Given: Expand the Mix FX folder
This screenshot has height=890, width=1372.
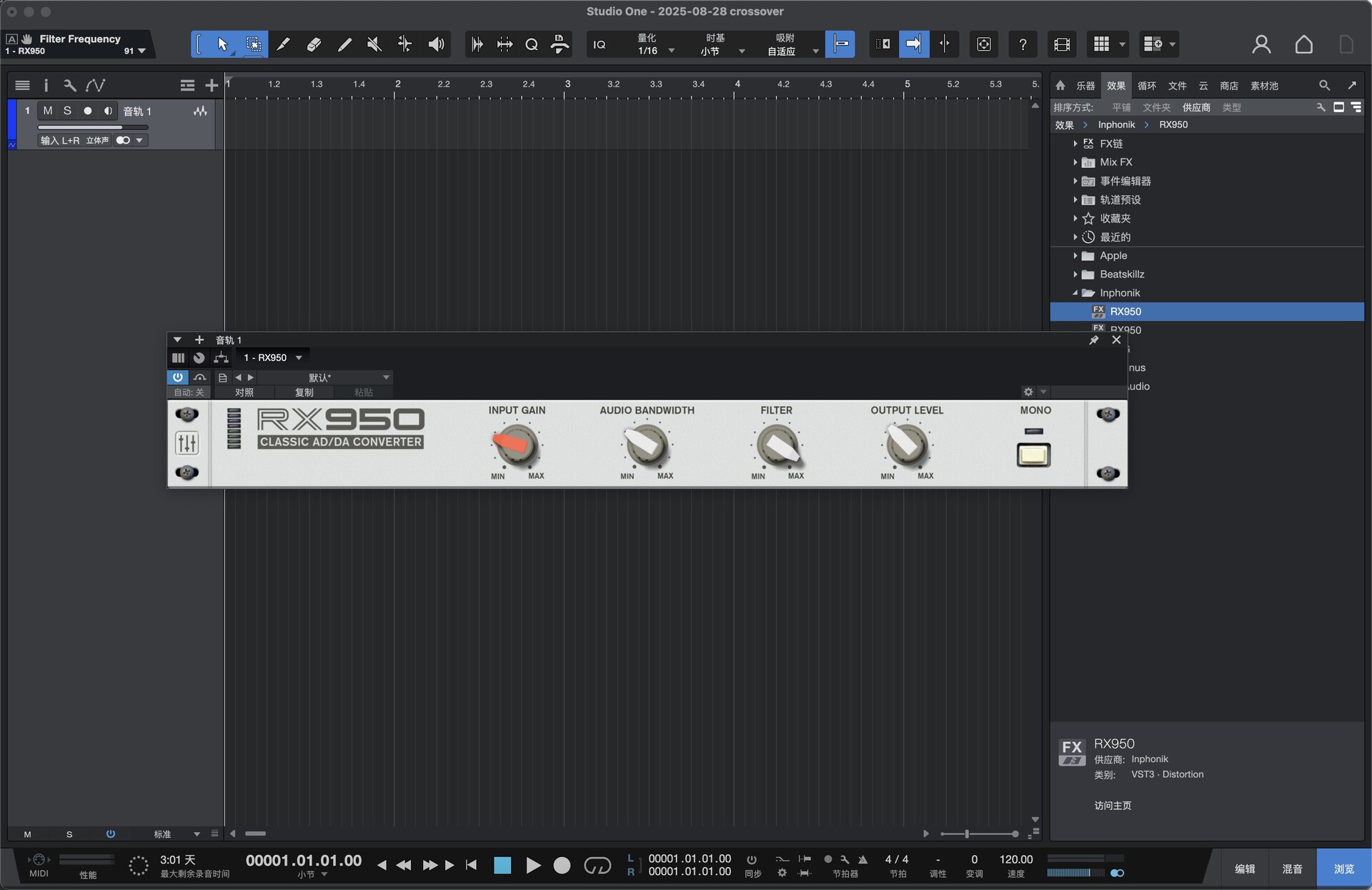Looking at the screenshot, I should 1075,162.
